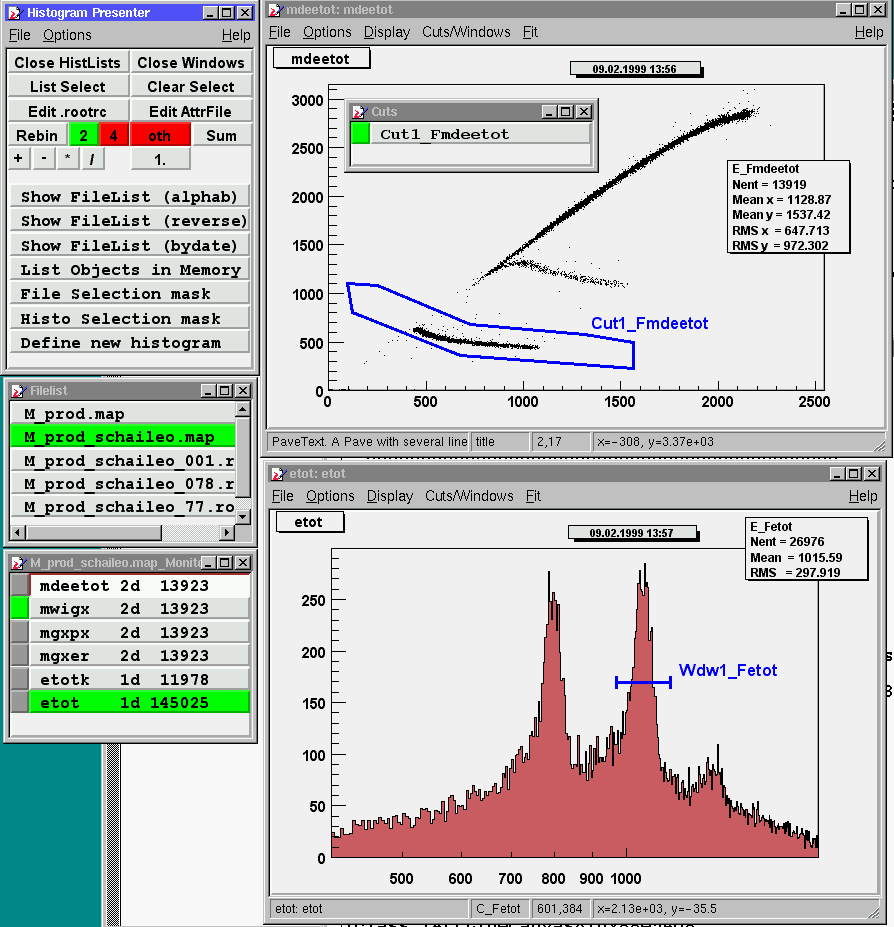Open Display menu in etot window

pyautogui.click(x=390, y=496)
